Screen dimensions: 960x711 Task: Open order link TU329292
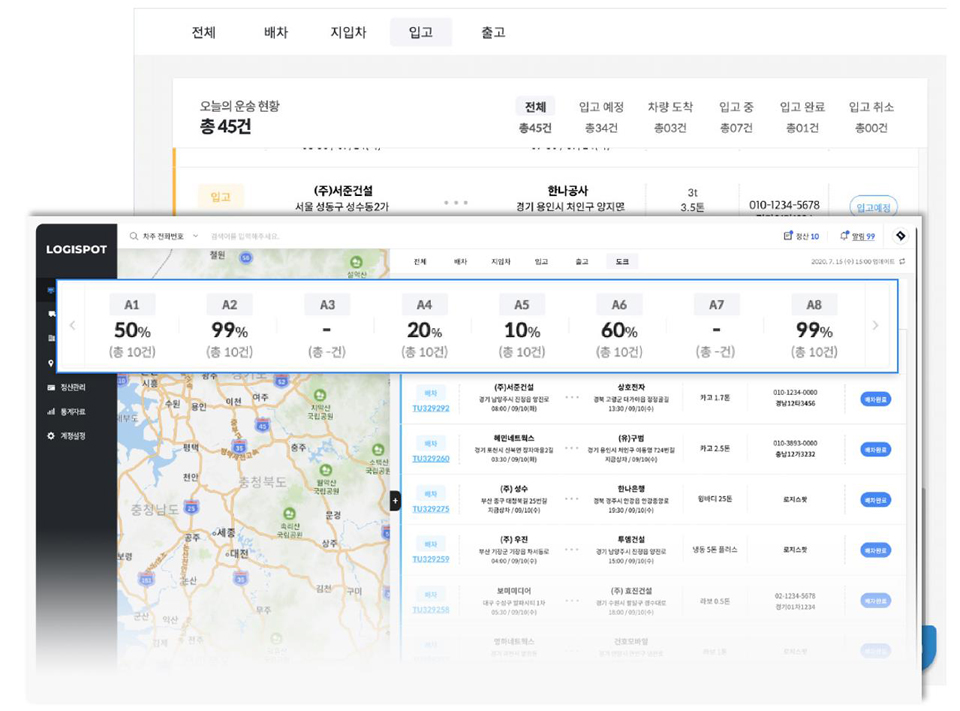(x=431, y=408)
